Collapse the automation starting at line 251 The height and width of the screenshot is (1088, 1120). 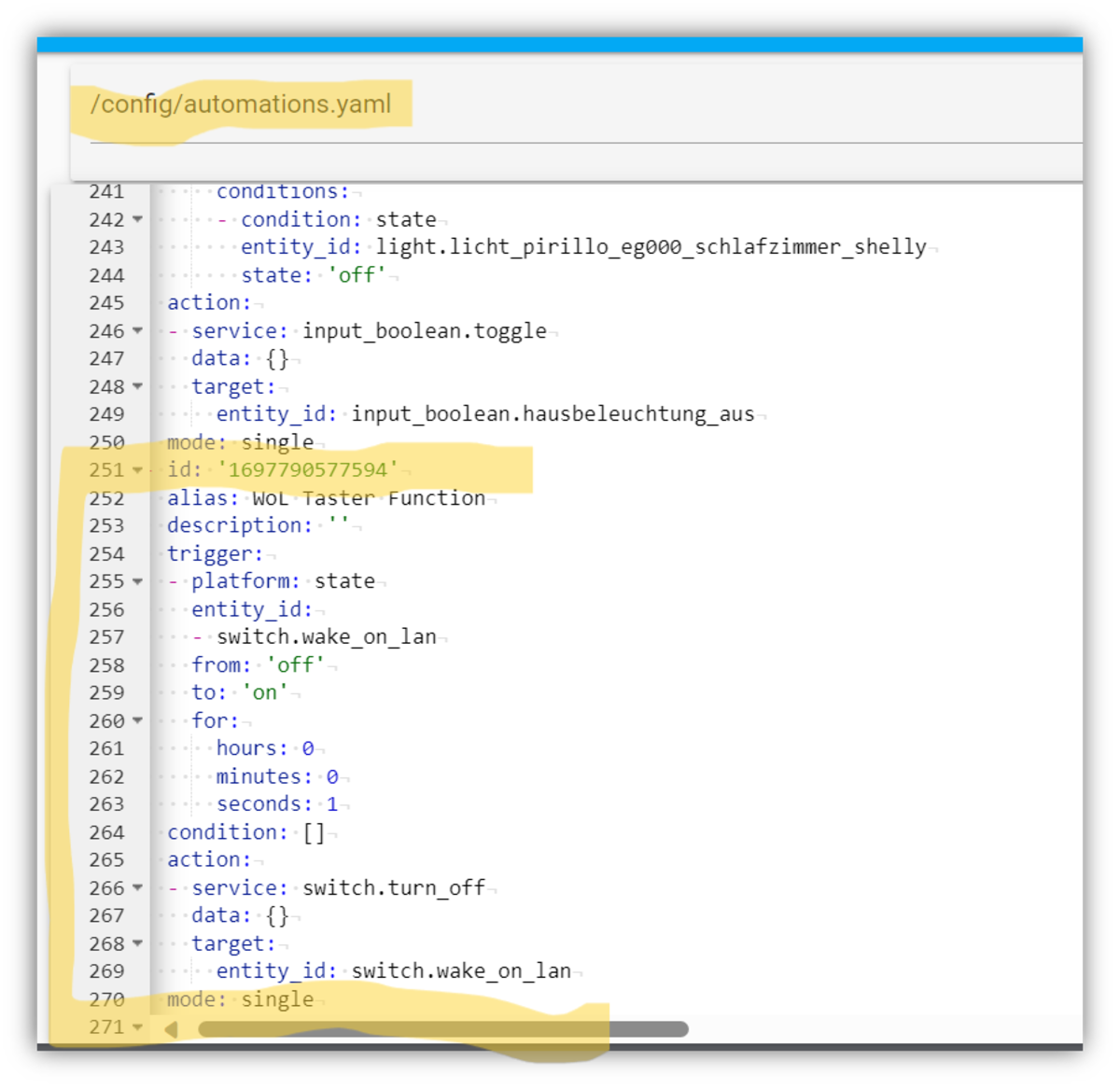click(138, 470)
